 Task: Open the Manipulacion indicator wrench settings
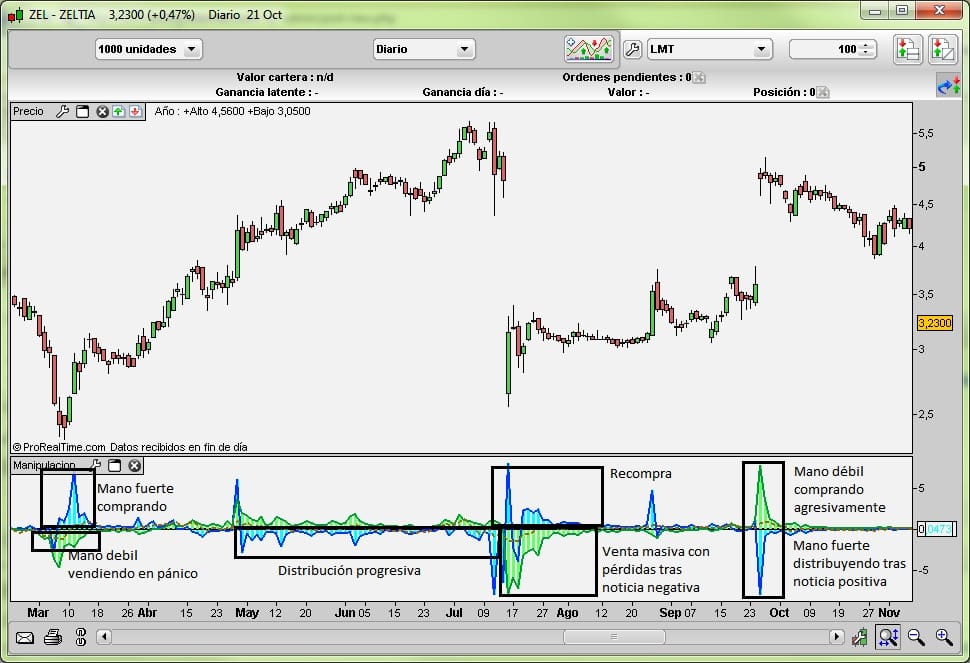tap(96, 465)
